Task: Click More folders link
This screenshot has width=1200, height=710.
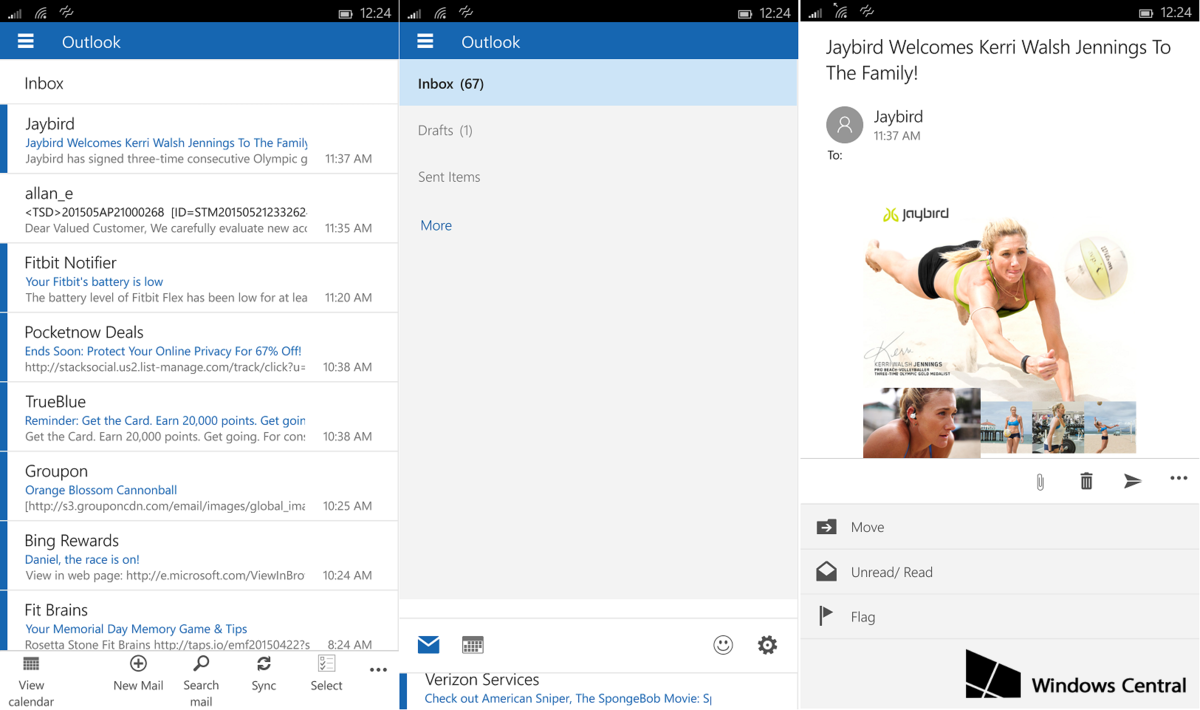Action: point(436,225)
